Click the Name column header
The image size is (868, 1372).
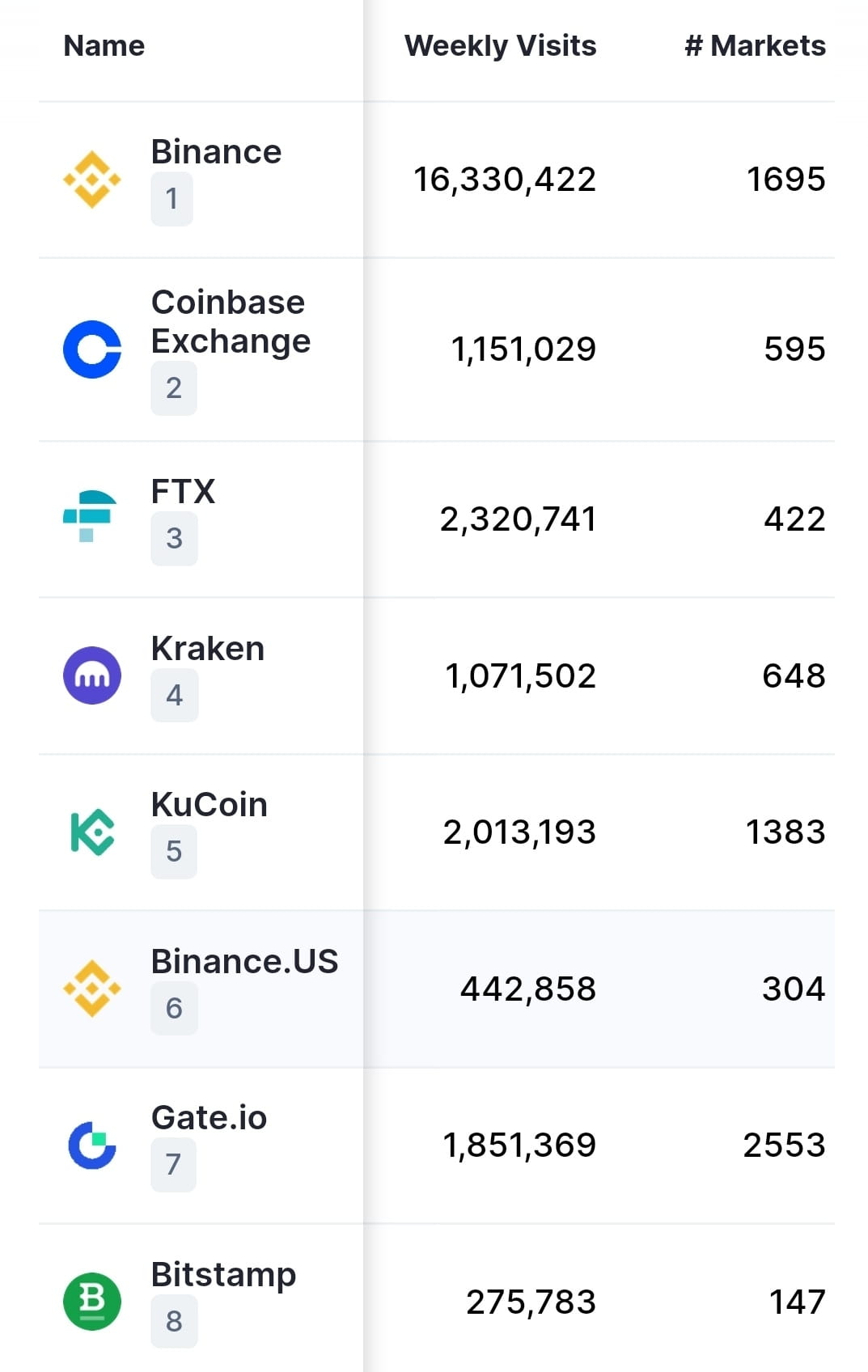click(103, 46)
